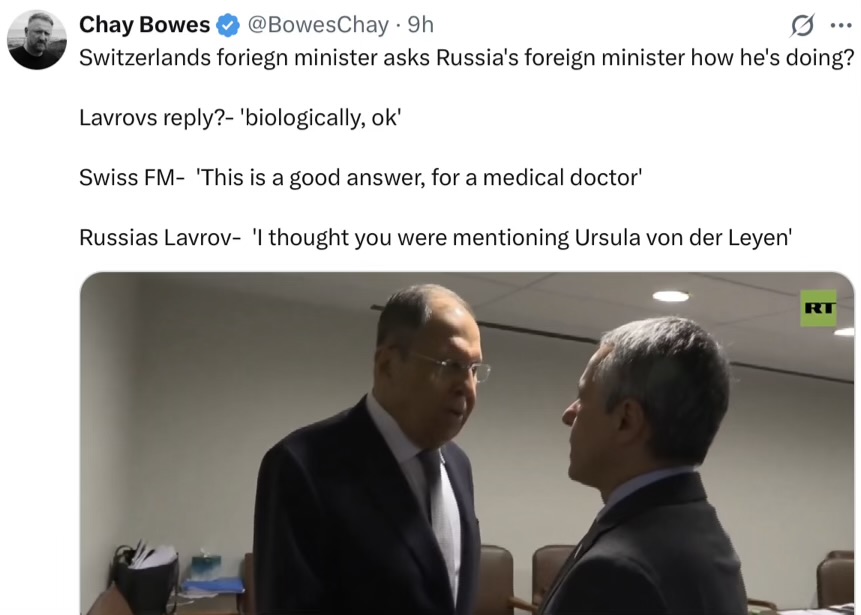Click the 'Swiss FM- This is a good answer' line
Image resolution: width=861 pixels, height=615 pixels.
coord(361,178)
